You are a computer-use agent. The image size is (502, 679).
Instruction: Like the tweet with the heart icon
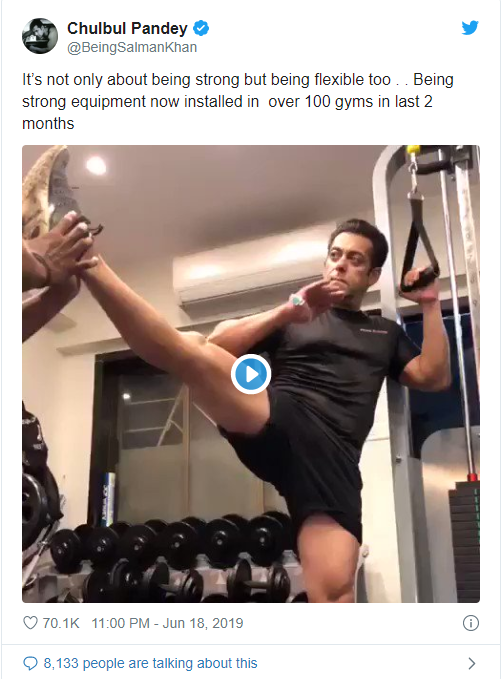(30, 623)
